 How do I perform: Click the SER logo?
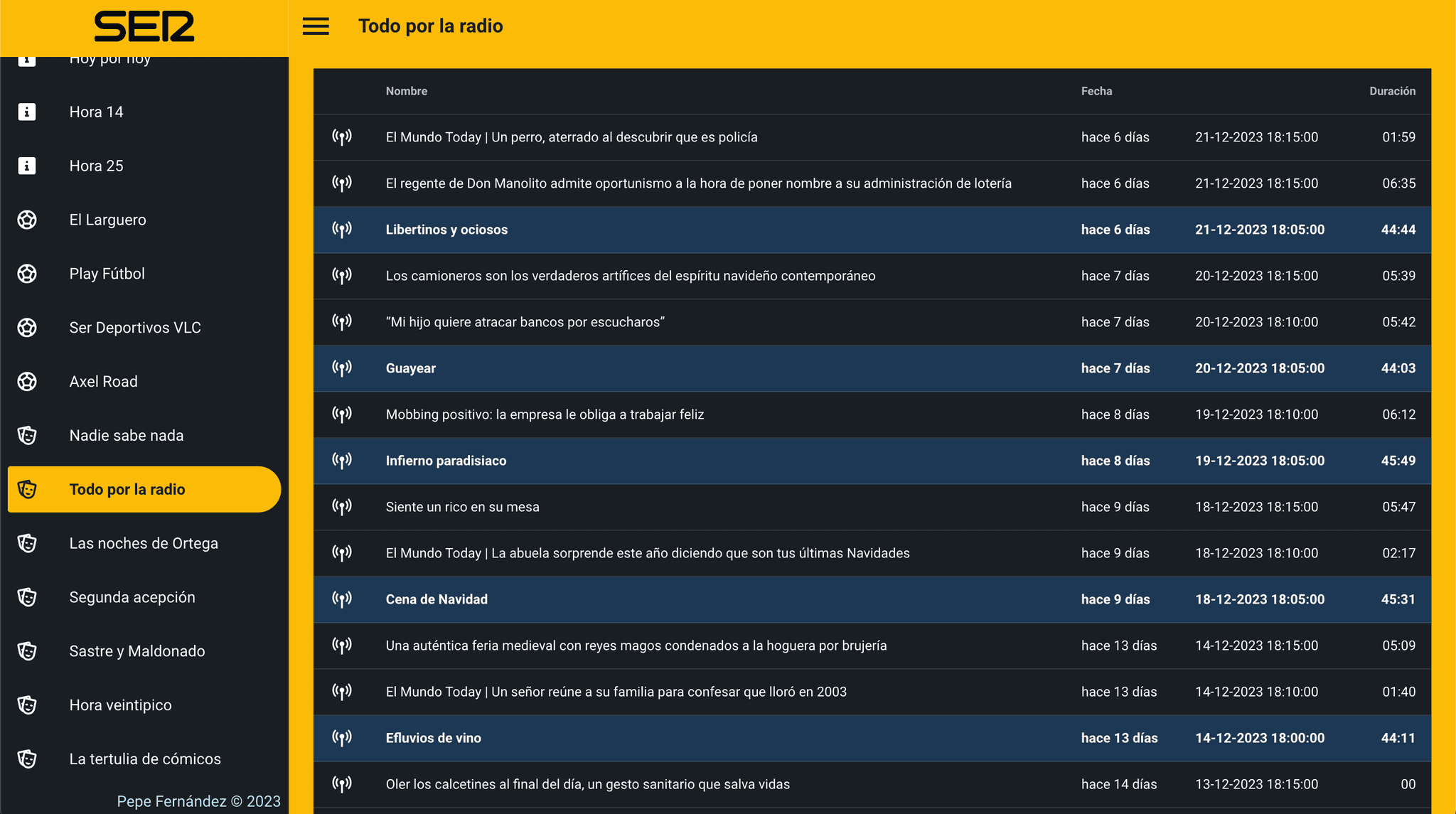144,26
